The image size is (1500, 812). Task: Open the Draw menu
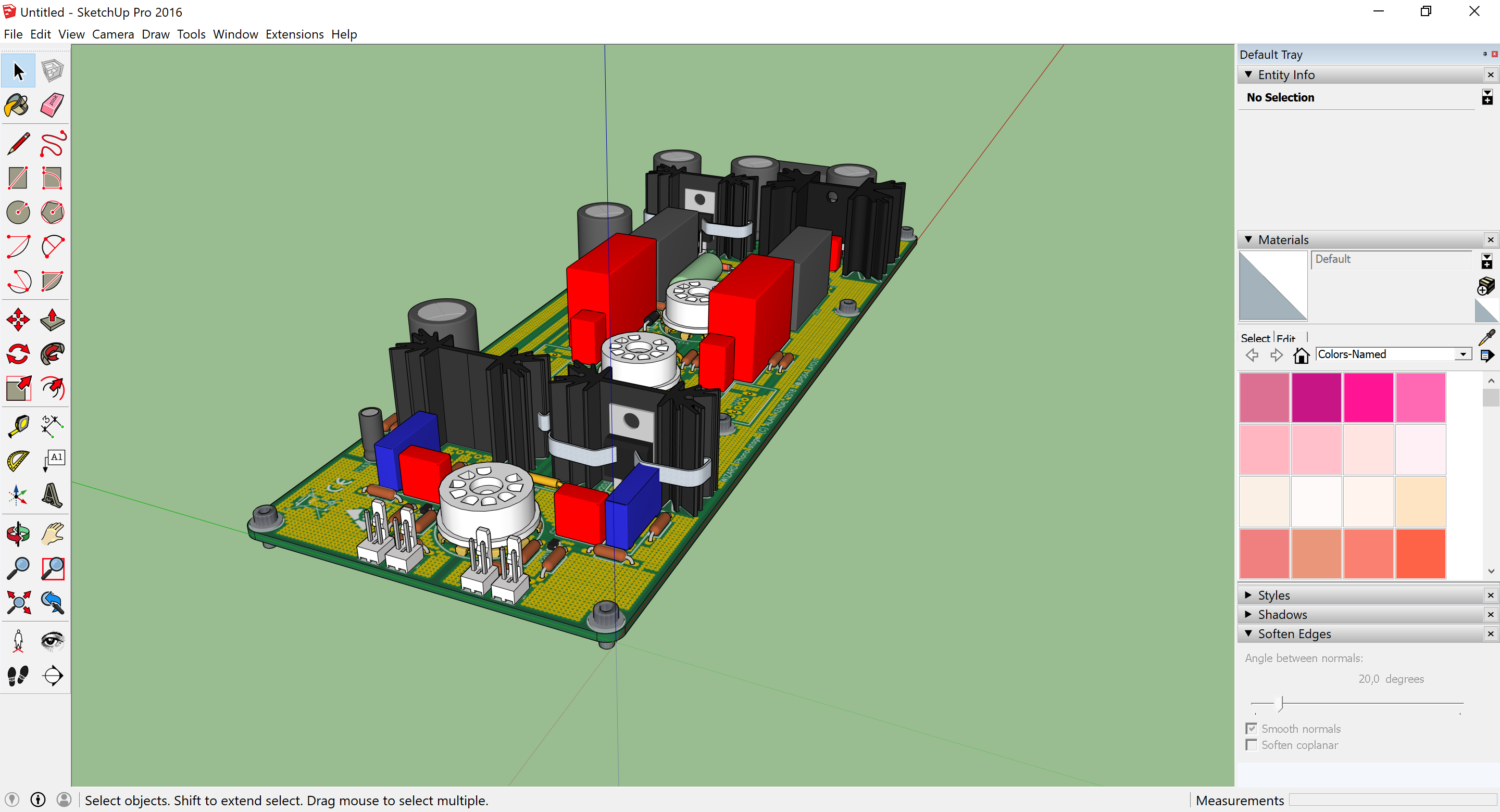(156, 34)
